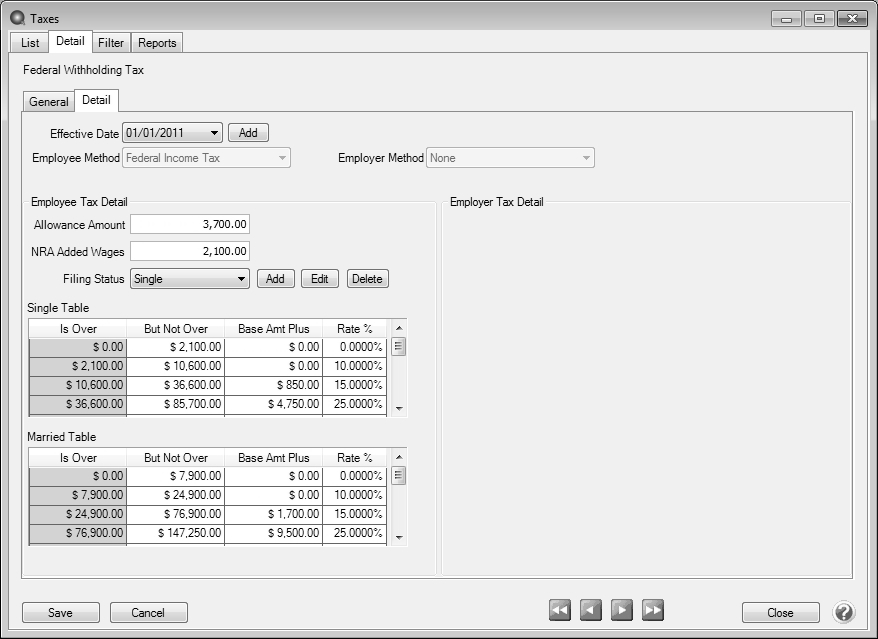The height and width of the screenshot is (639, 878).
Task: Save the tax changes
Action: [x=60, y=613]
